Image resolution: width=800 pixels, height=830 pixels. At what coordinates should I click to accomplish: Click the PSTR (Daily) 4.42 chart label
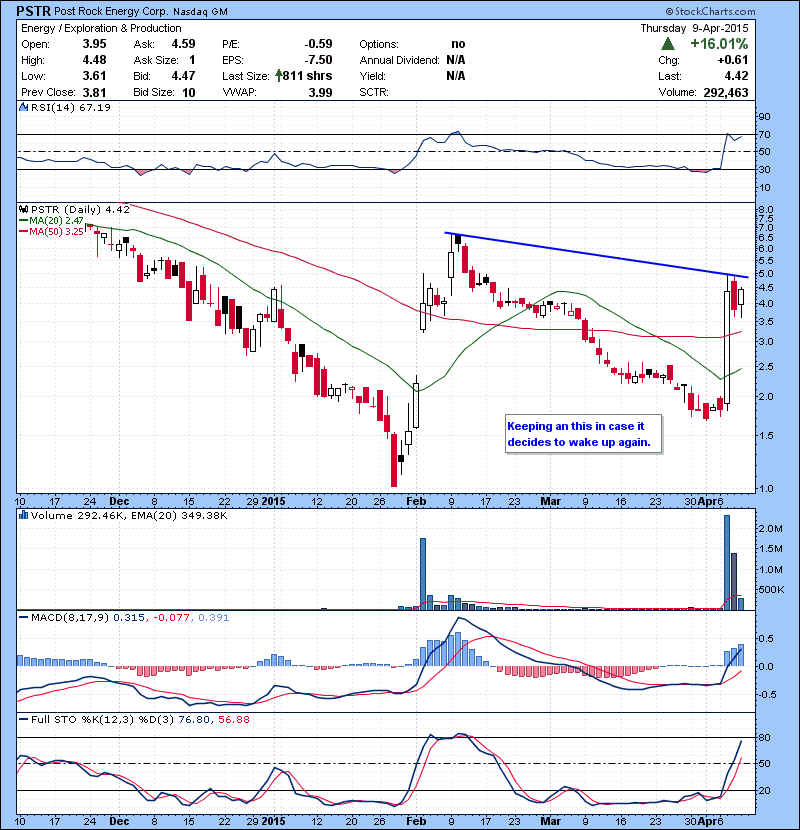(x=80, y=210)
